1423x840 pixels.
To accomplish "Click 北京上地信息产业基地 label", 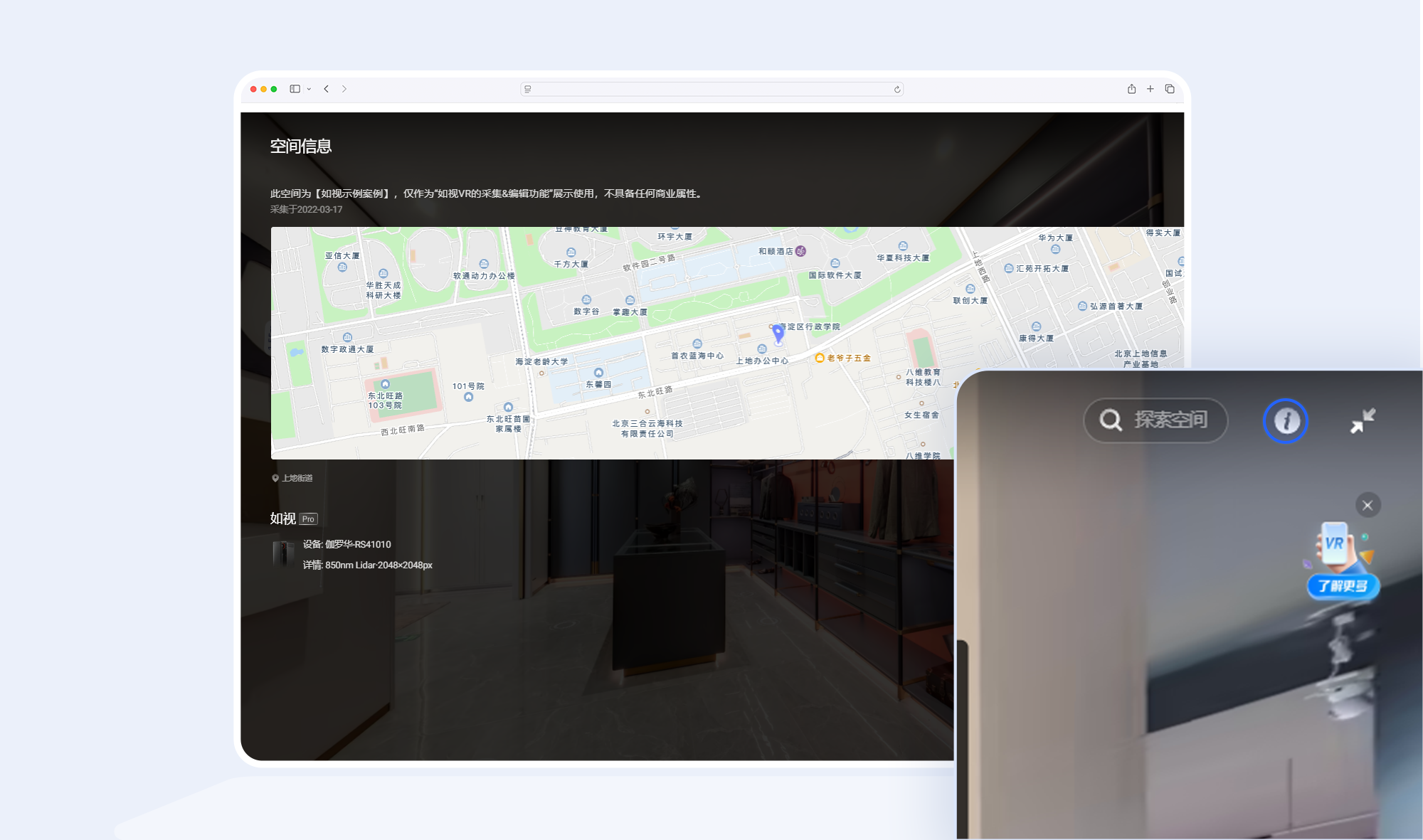I will (x=1141, y=359).
